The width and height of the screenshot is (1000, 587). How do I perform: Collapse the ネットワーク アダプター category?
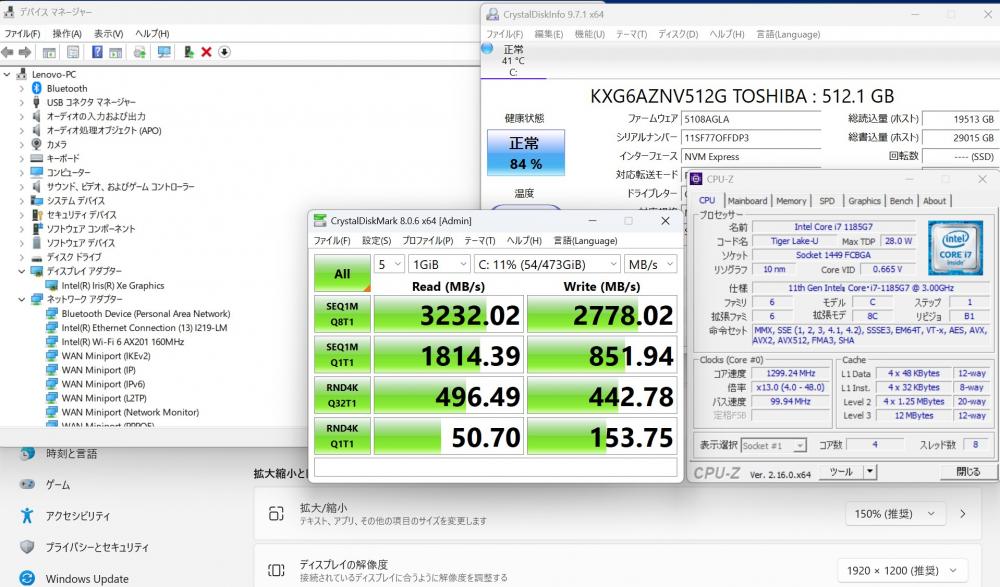pyautogui.click(x=22, y=299)
